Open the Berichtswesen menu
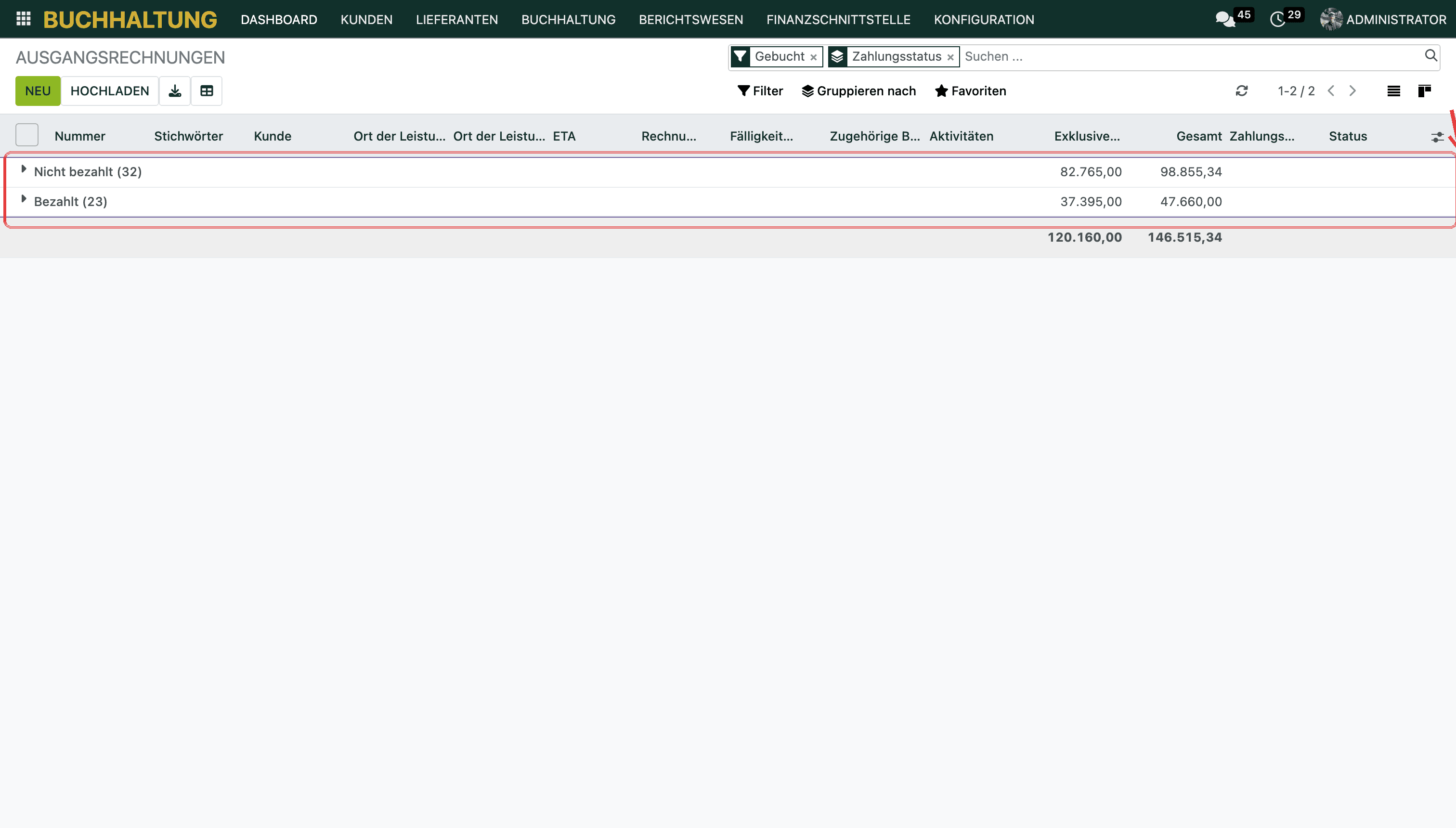Viewport: 1456px width, 828px height. [x=691, y=19]
